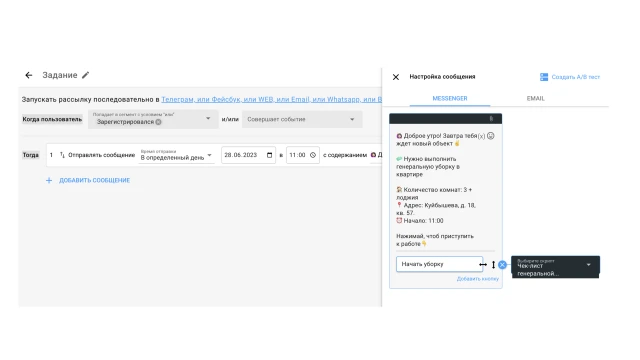Screen dimensions: 640x360
Task: Click the reorder arrows icon beside Отправлять сообщение
Action: 62,155
